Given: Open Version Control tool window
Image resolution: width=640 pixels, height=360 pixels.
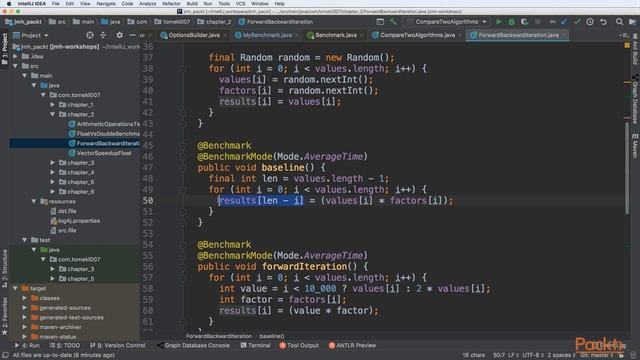Looking at the screenshot, I should click(x=118, y=345).
